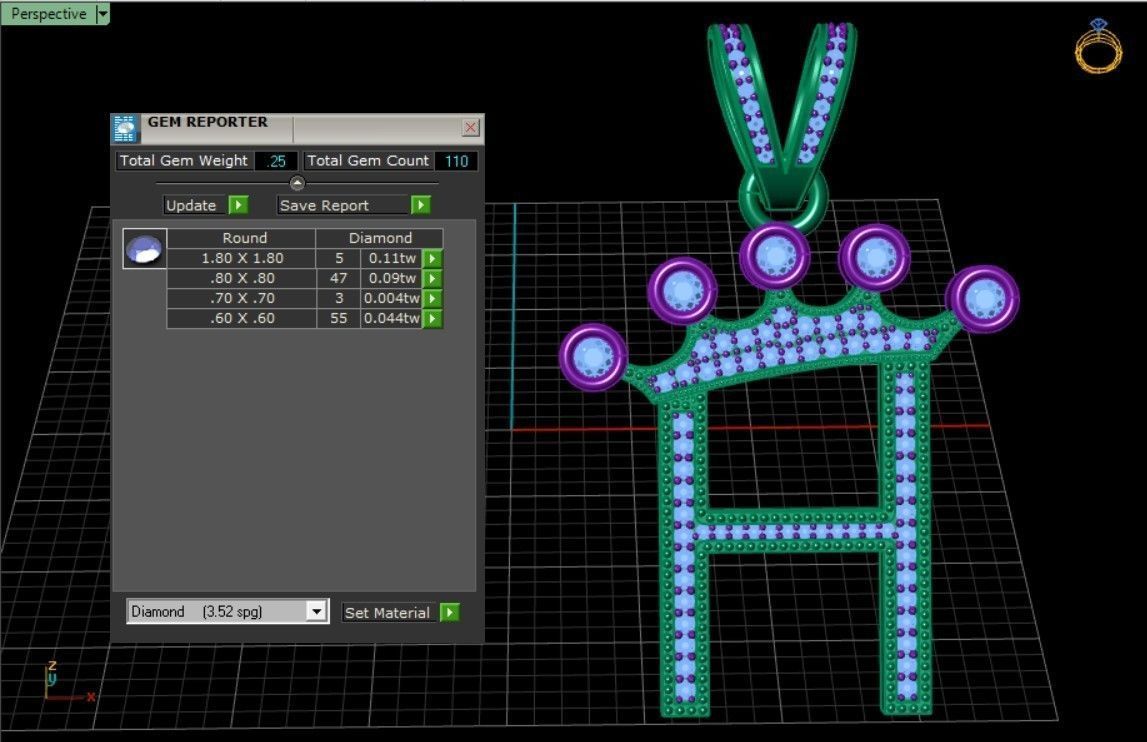The height and width of the screenshot is (742, 1147).
Task: Select the 1.80 X 1.80 size cell
Action: tap(242, 258)
